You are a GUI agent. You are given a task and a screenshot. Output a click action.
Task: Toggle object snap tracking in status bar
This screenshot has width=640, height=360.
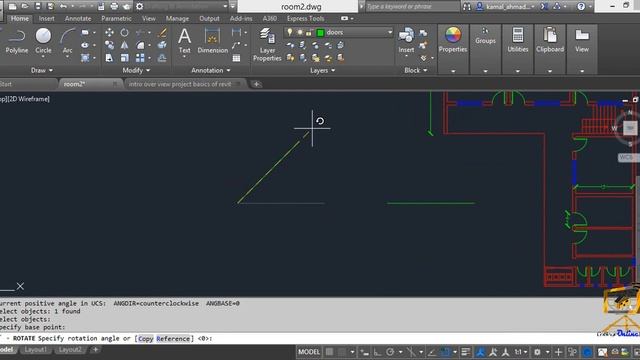(432, 352)
